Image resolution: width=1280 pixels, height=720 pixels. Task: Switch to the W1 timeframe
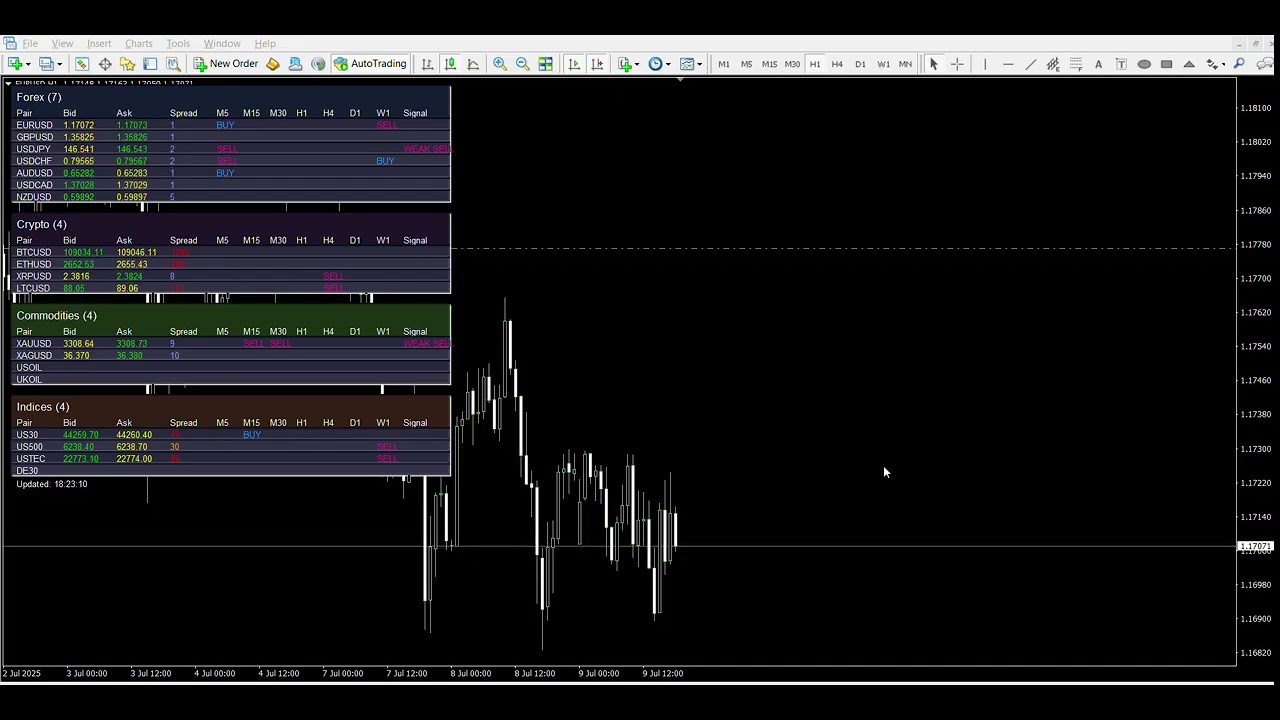point(883,64)
